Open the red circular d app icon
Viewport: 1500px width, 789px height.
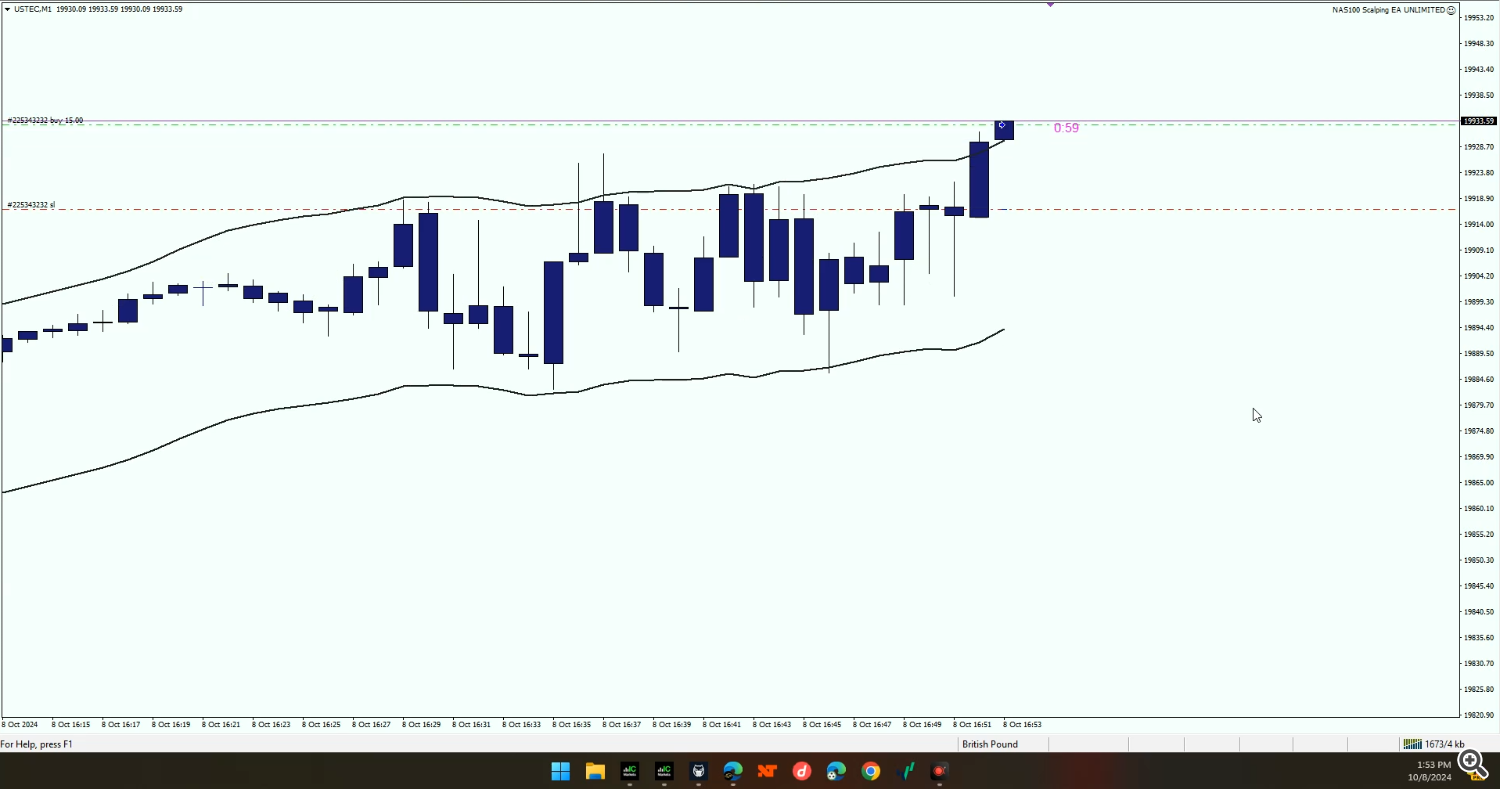(x=802, y=771)
